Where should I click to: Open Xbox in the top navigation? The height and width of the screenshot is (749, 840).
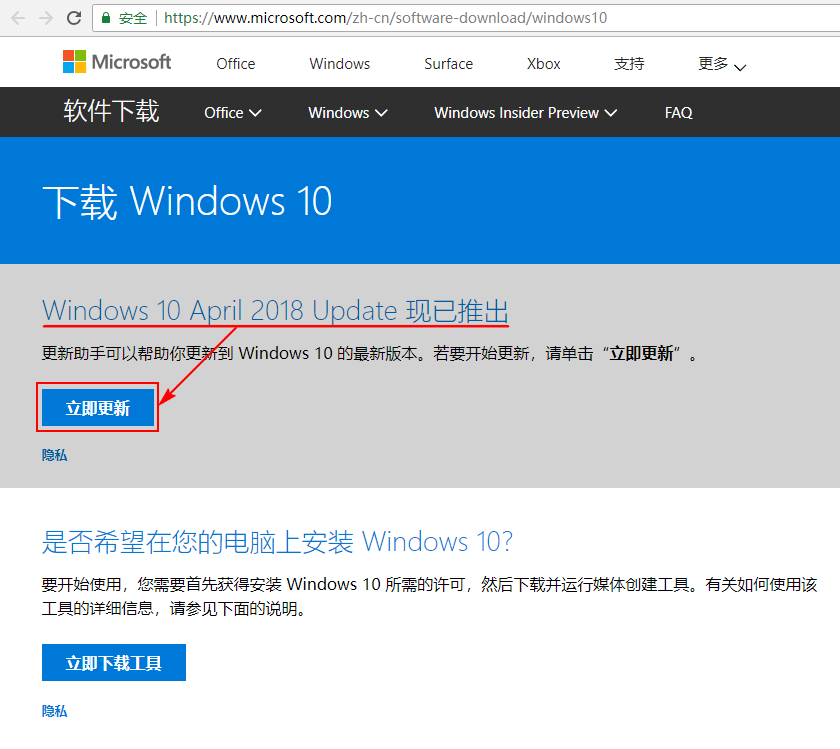[543, 64]
